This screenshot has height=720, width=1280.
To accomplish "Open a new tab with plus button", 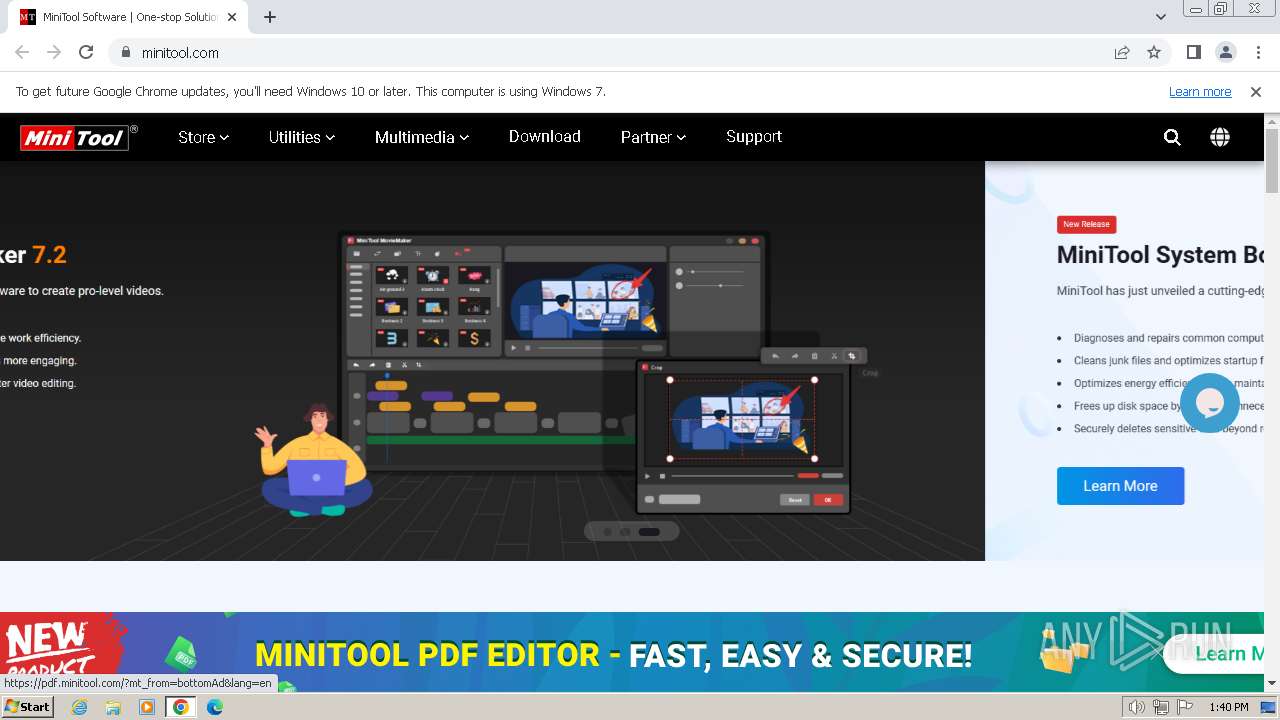I will point(270,17).
